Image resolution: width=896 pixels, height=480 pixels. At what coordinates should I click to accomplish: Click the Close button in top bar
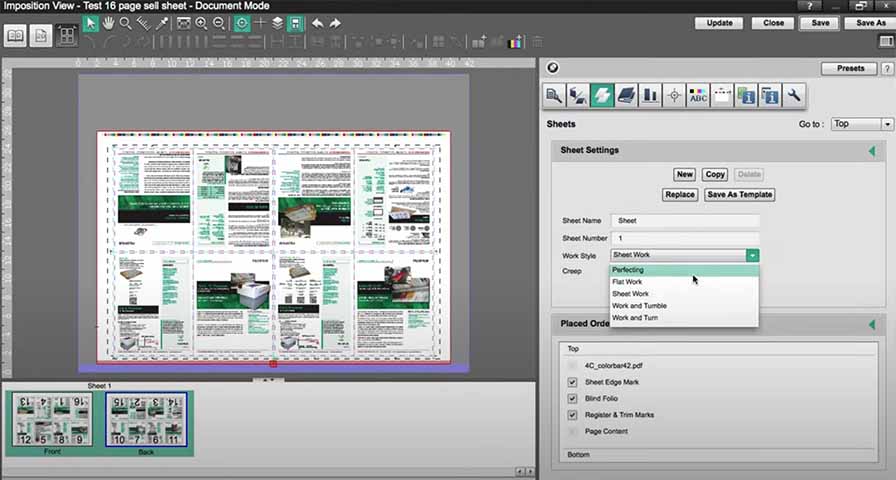point(773,23)
